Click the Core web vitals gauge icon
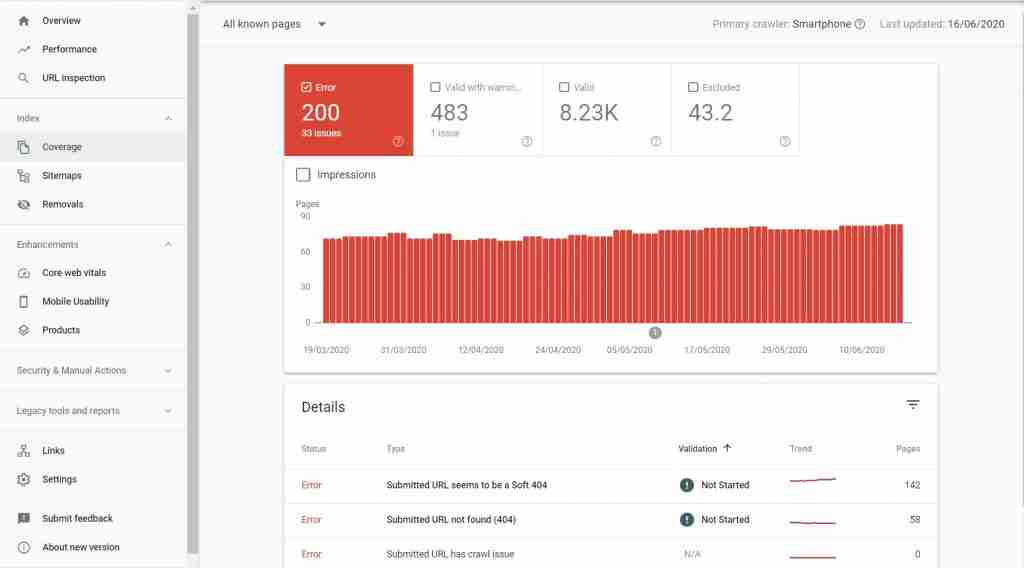Viewport: 1024px width, 568px height. coord(24,273)
